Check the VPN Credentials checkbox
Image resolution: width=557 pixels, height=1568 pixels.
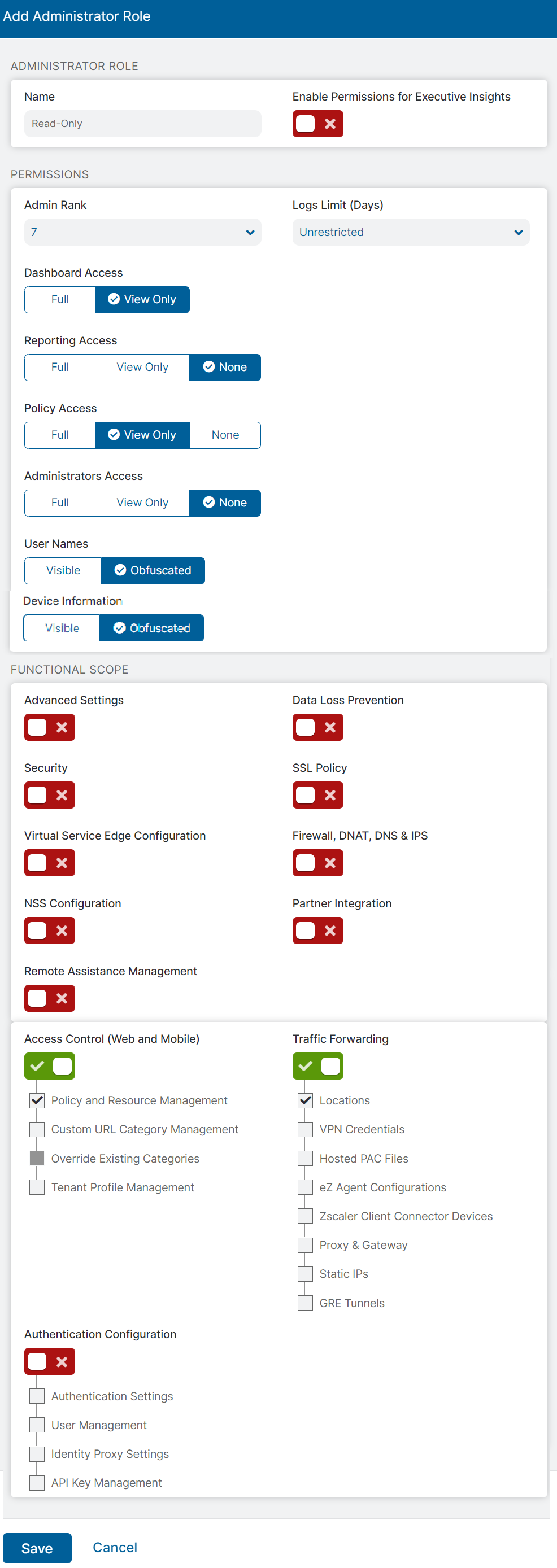tap(305, 1129)
